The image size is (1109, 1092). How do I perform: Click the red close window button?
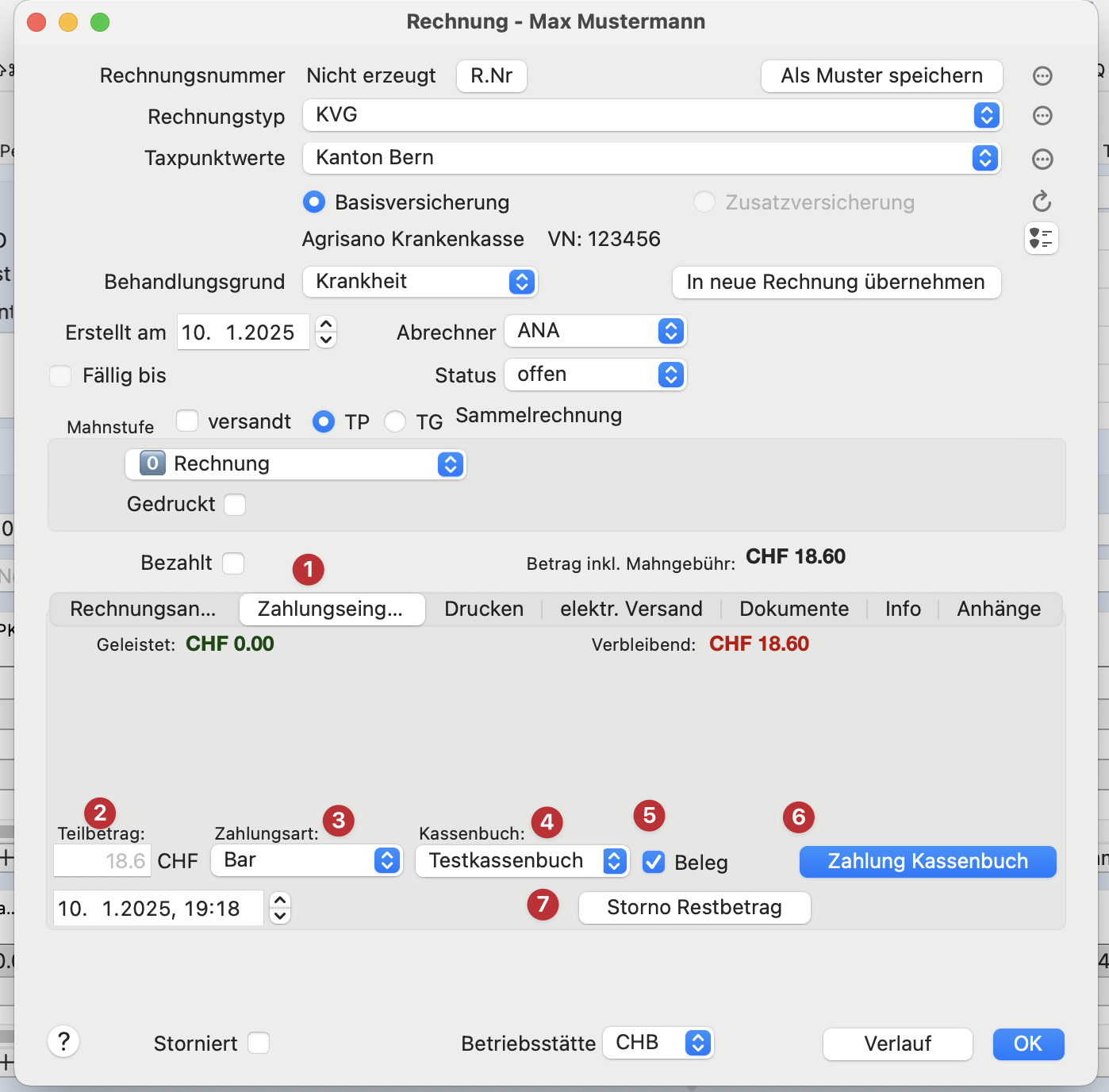[x=36, y=22]
